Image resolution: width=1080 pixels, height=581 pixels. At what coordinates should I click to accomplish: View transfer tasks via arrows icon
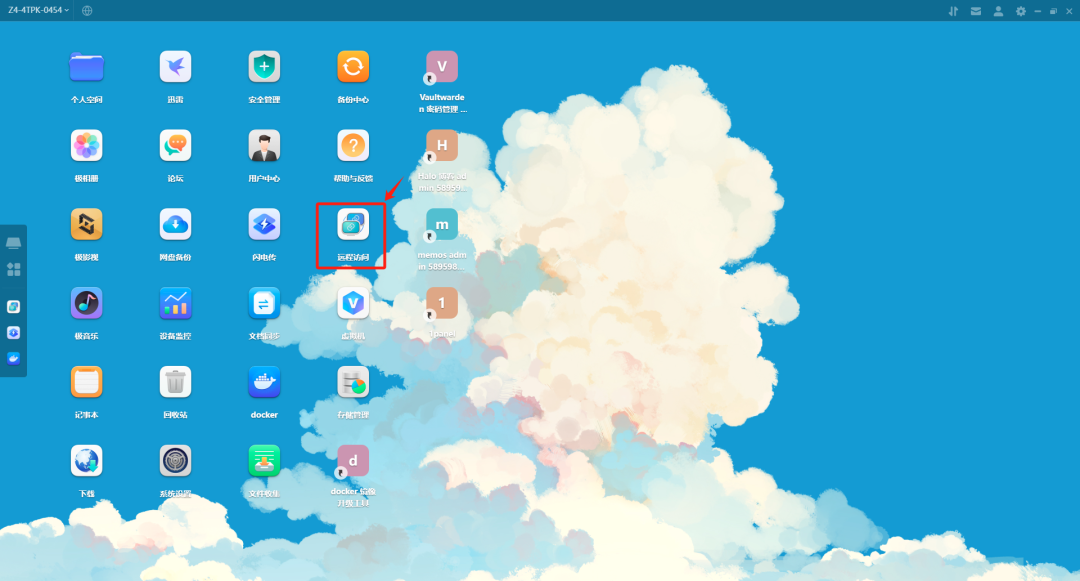953,11
